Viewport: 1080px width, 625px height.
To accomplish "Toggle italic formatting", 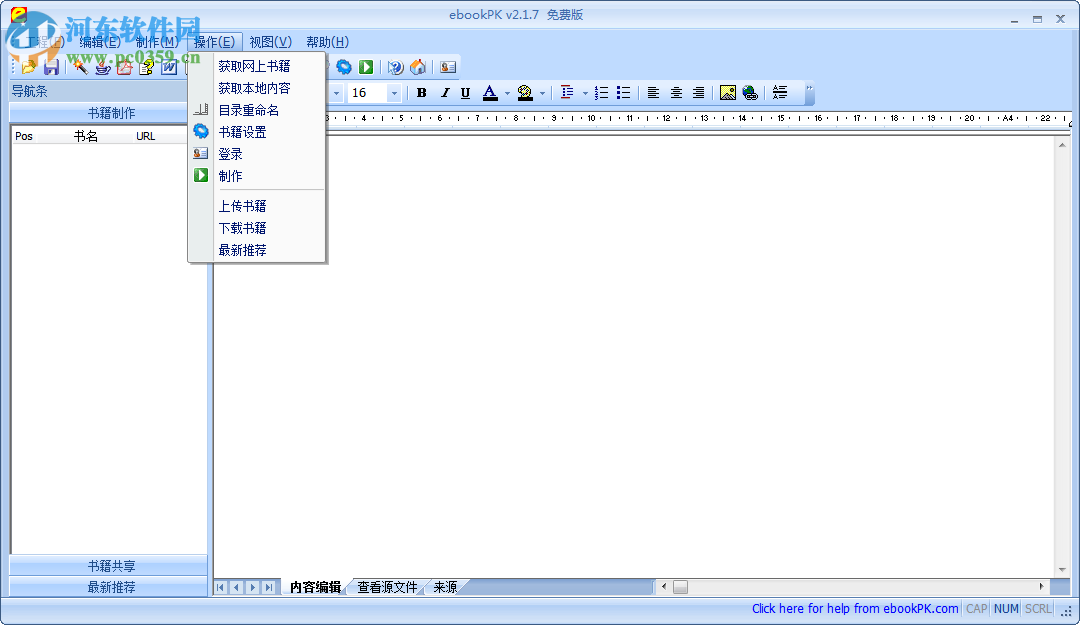I will click(x=444, y=92).
